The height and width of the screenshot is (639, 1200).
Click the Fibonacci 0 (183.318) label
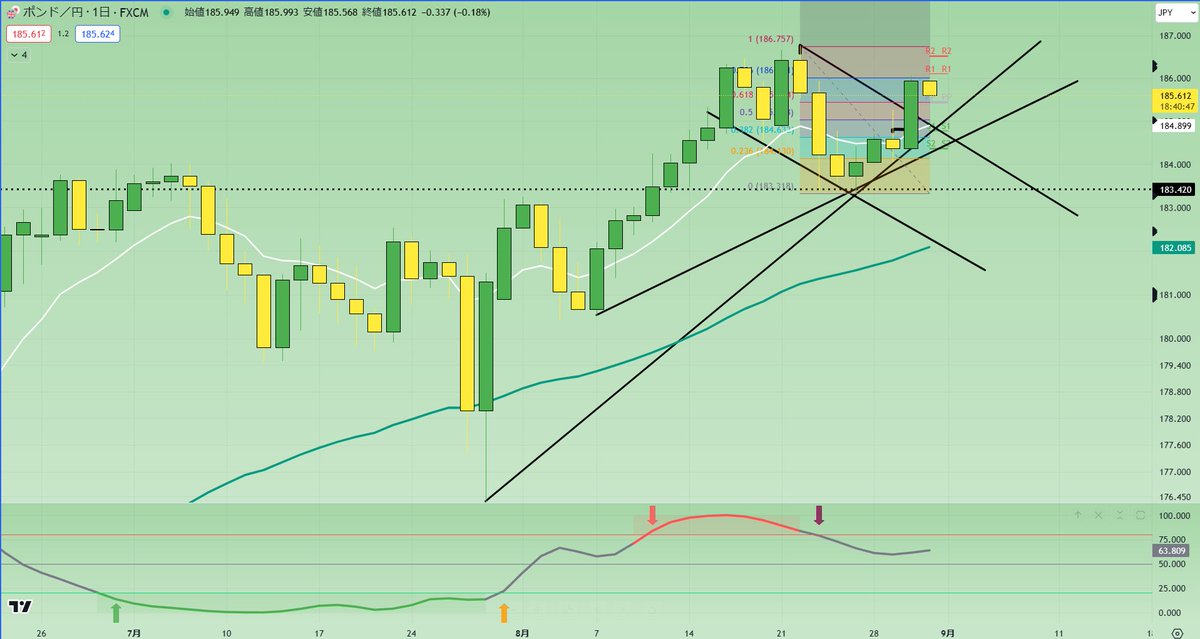click(x=771, y=186)
